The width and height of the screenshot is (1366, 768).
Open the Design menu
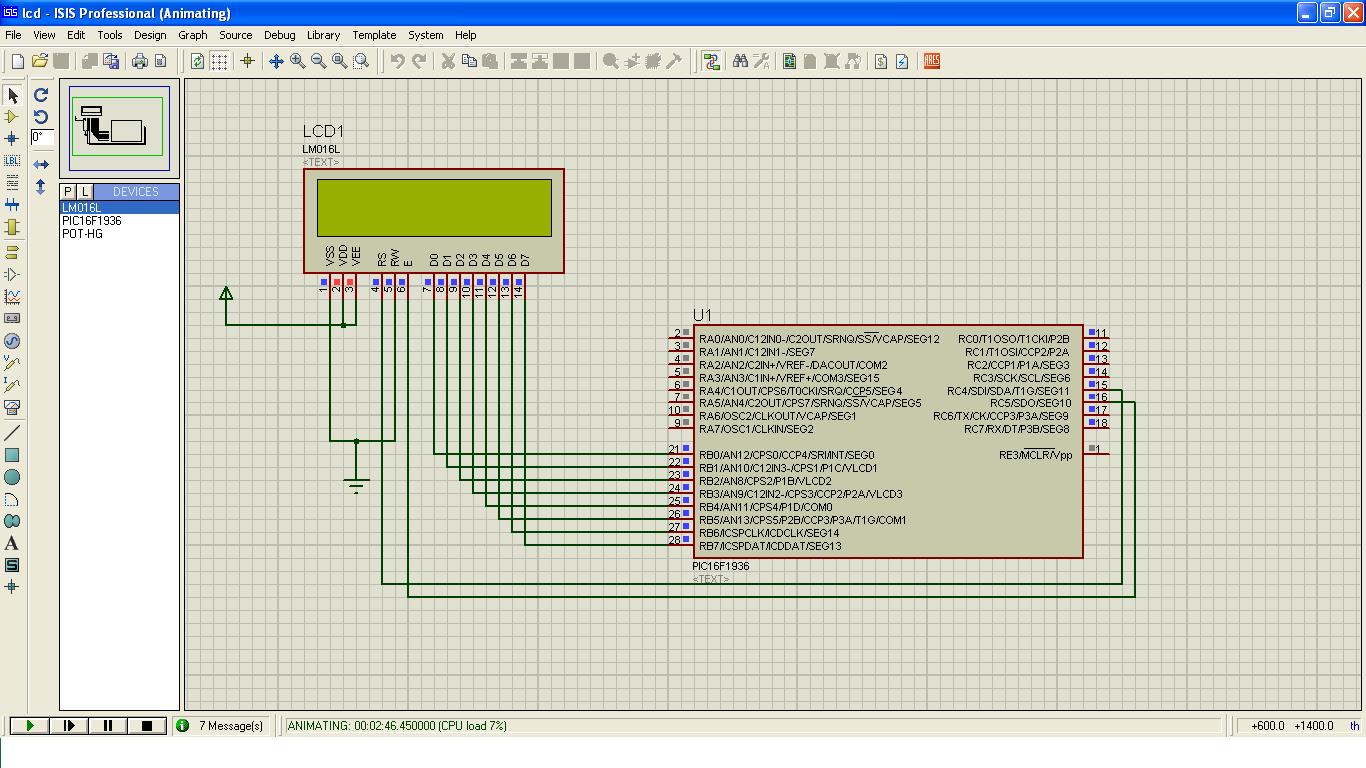coord(150,35)
